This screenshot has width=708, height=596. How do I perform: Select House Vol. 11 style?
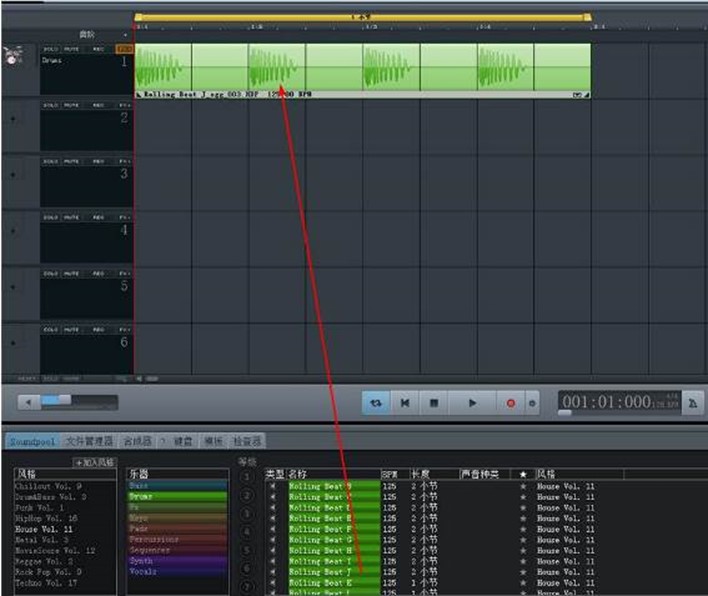tap(43, 529)
